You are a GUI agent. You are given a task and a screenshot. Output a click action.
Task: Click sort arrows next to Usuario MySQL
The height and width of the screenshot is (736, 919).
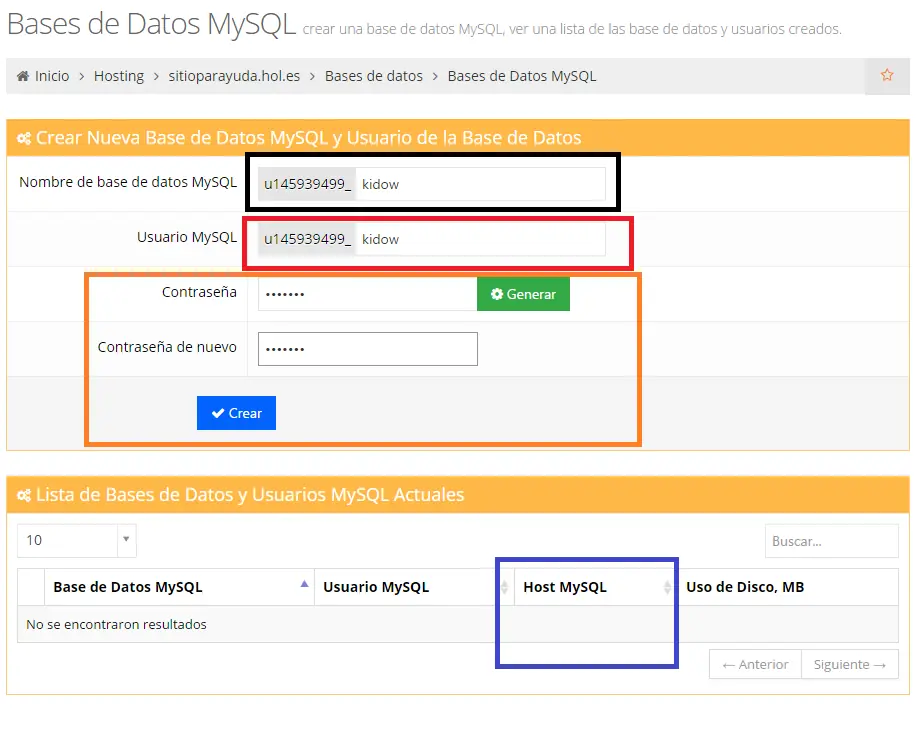tap(504, 587)
